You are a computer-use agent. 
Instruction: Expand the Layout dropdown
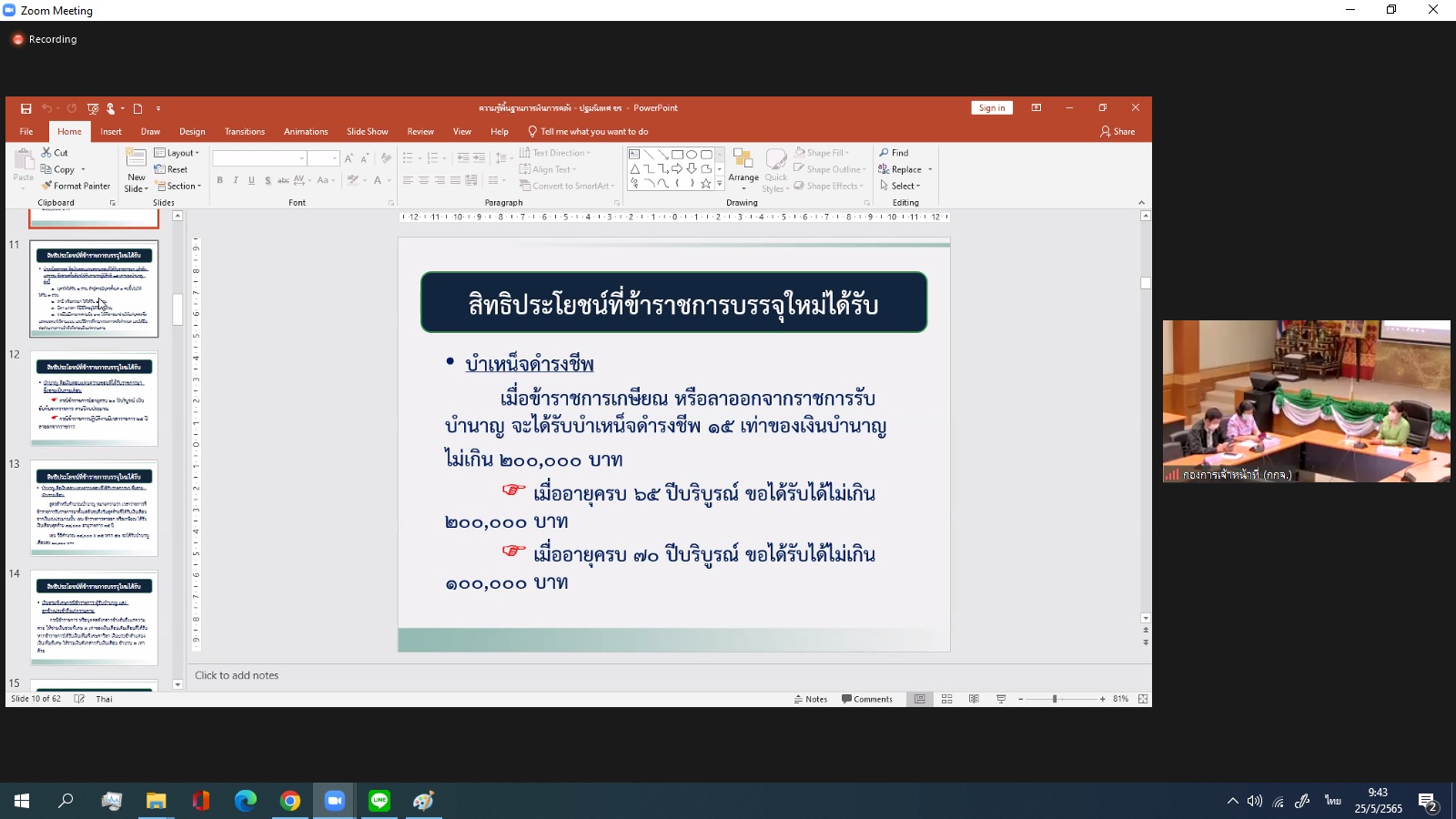pos(177,153)
